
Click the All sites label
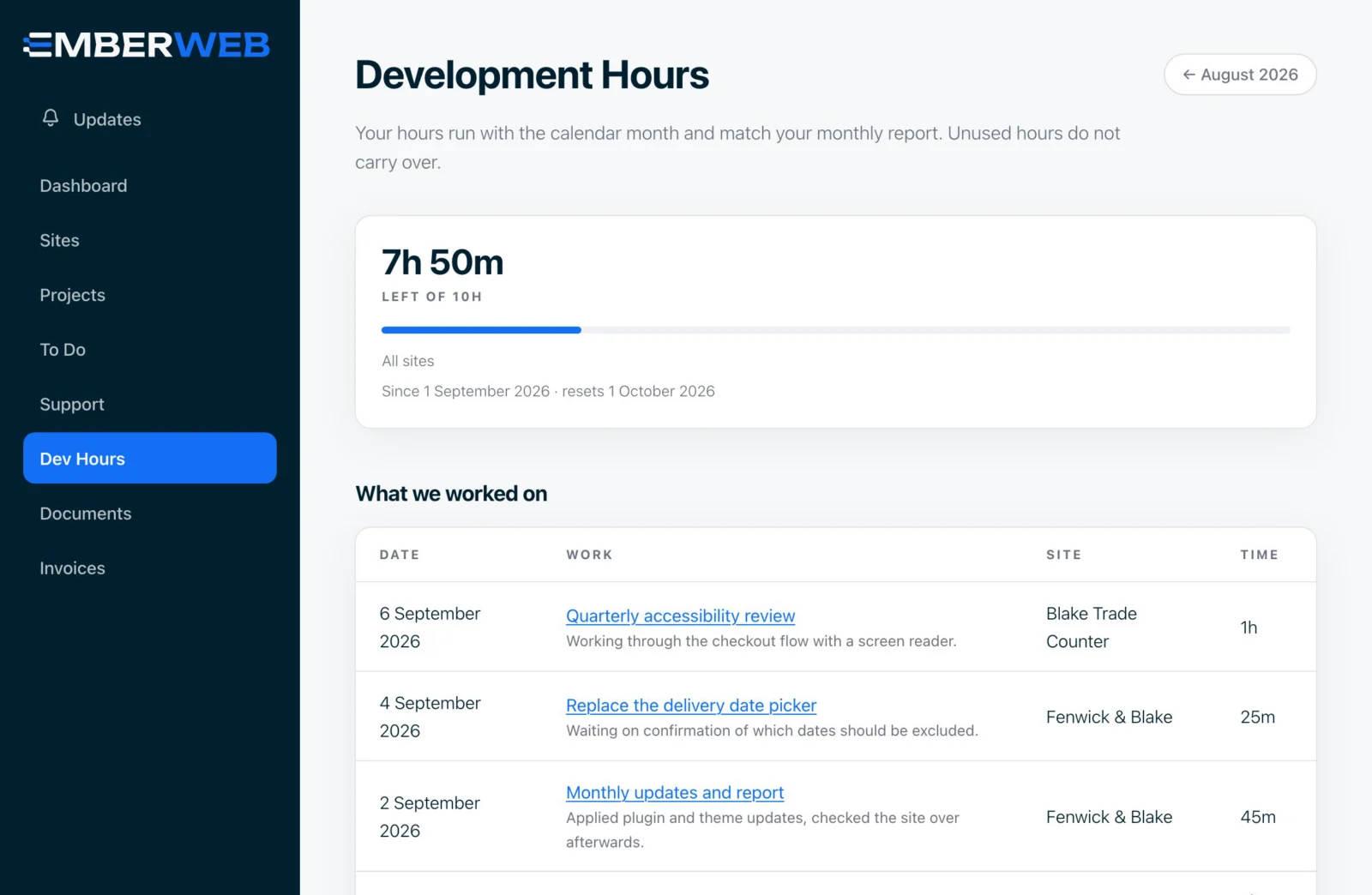[408, 361]
